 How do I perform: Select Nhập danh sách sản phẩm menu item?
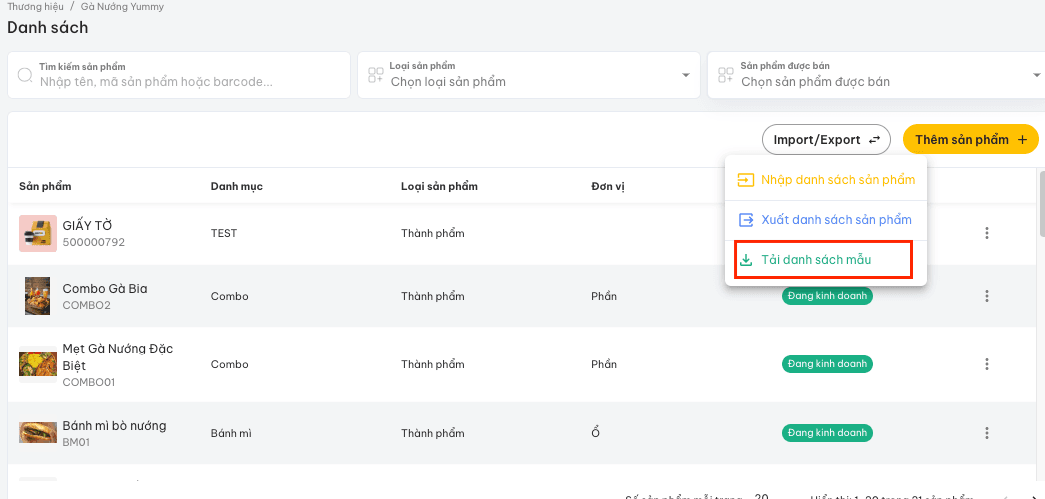[826, 180]
